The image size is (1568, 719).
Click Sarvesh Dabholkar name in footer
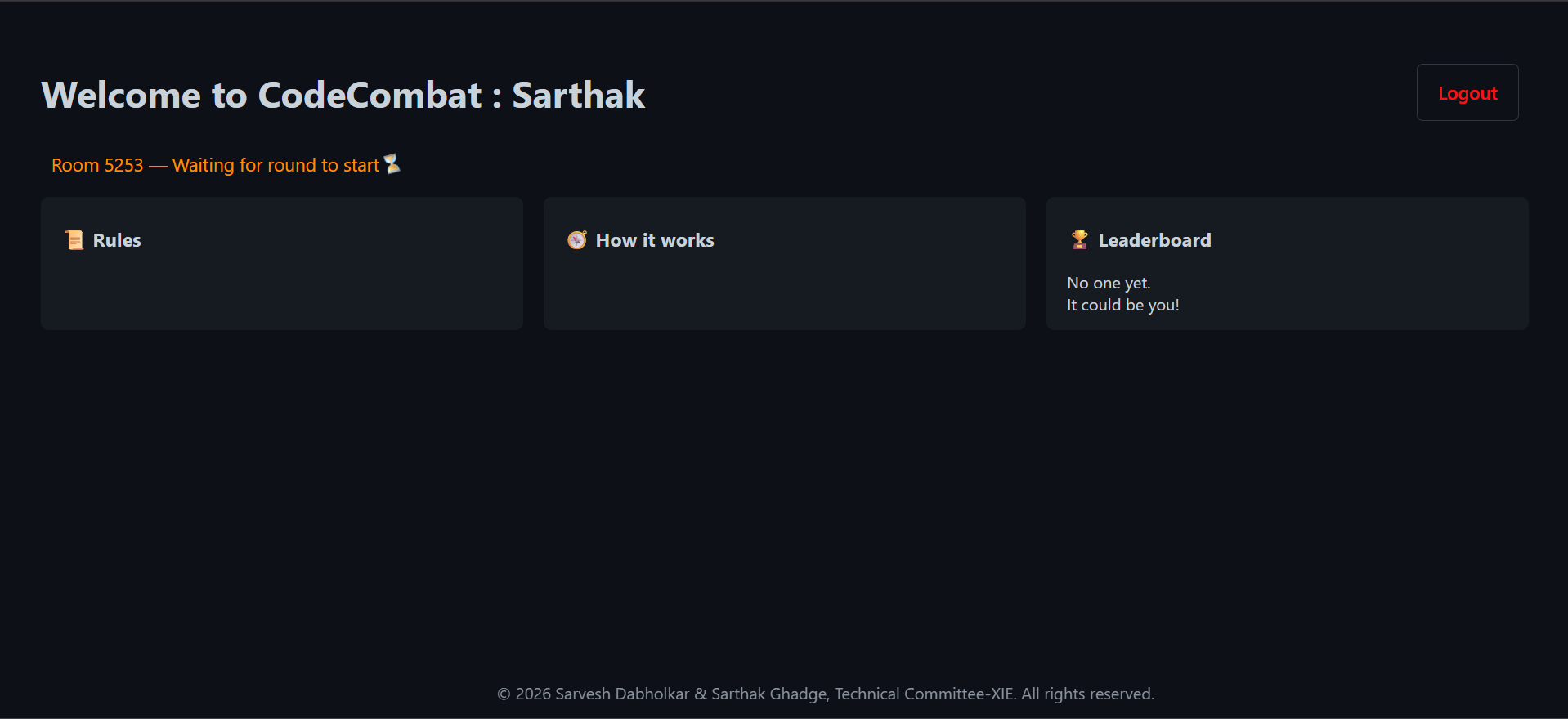[622, 694]
